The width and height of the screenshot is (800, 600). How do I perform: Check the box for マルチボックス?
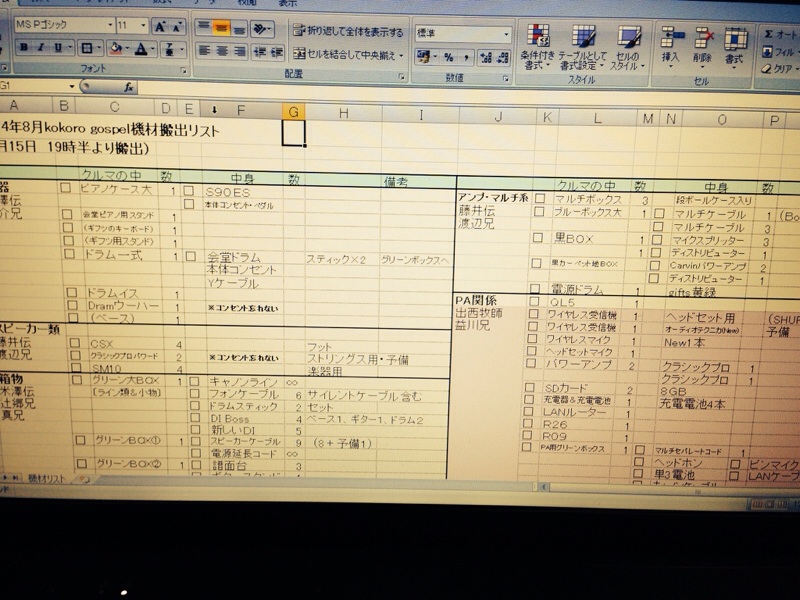(x=538, y=199)
